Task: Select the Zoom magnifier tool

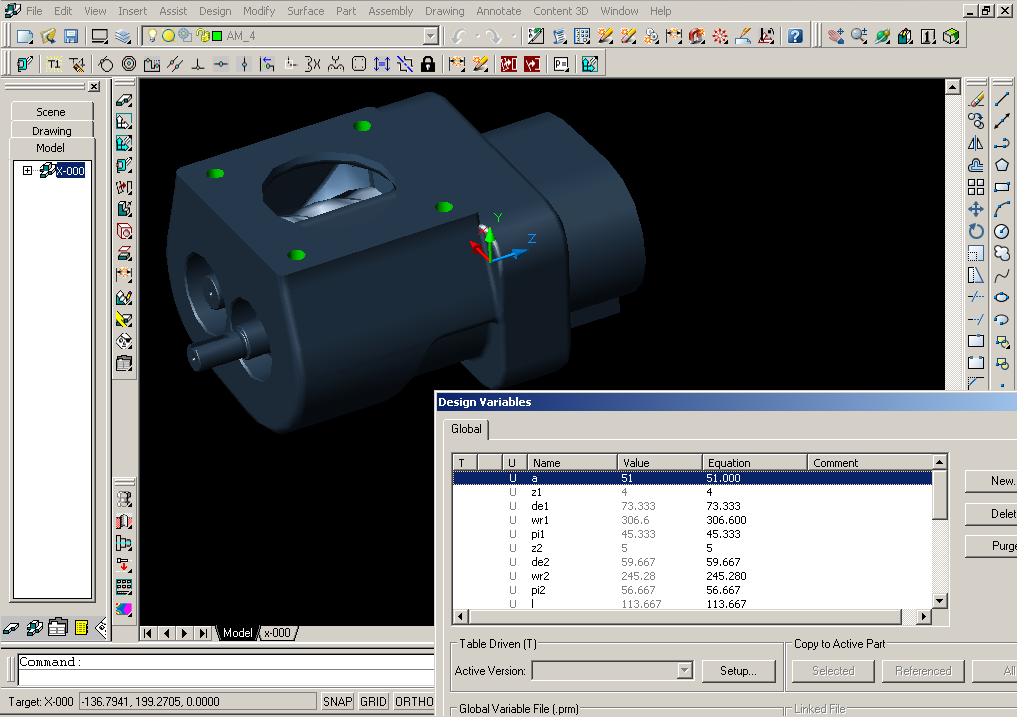Action: point(859,36)
